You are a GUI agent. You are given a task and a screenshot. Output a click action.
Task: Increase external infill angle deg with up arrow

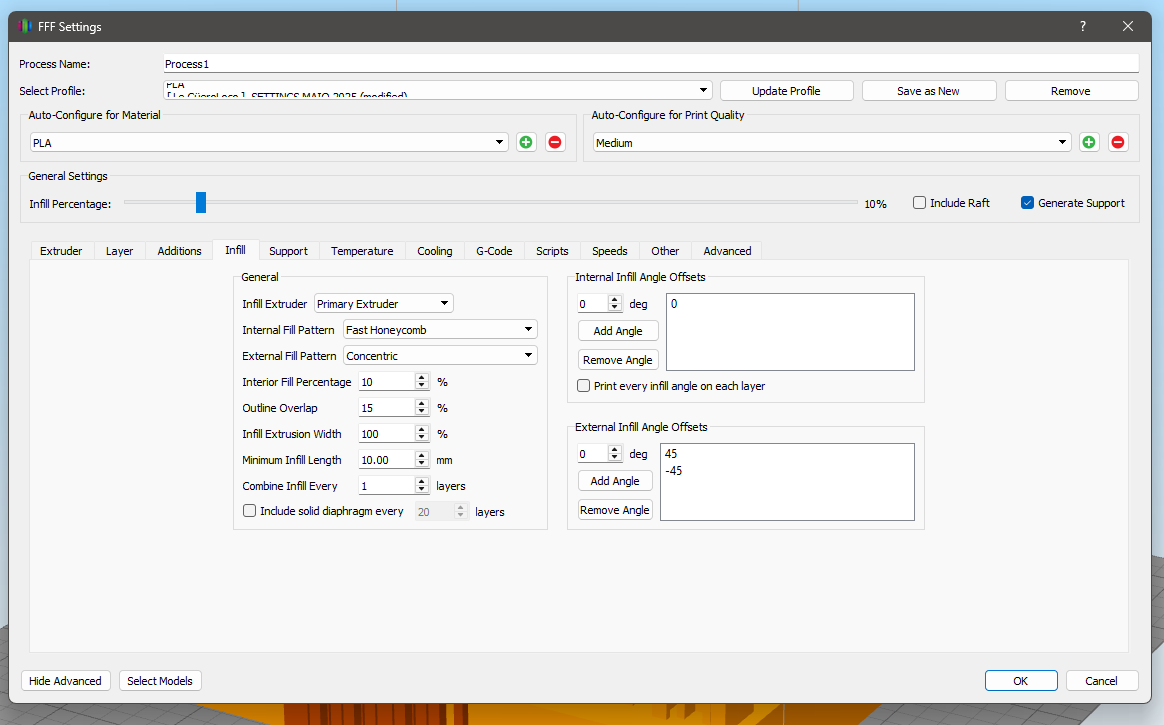(x=614, y=449)
